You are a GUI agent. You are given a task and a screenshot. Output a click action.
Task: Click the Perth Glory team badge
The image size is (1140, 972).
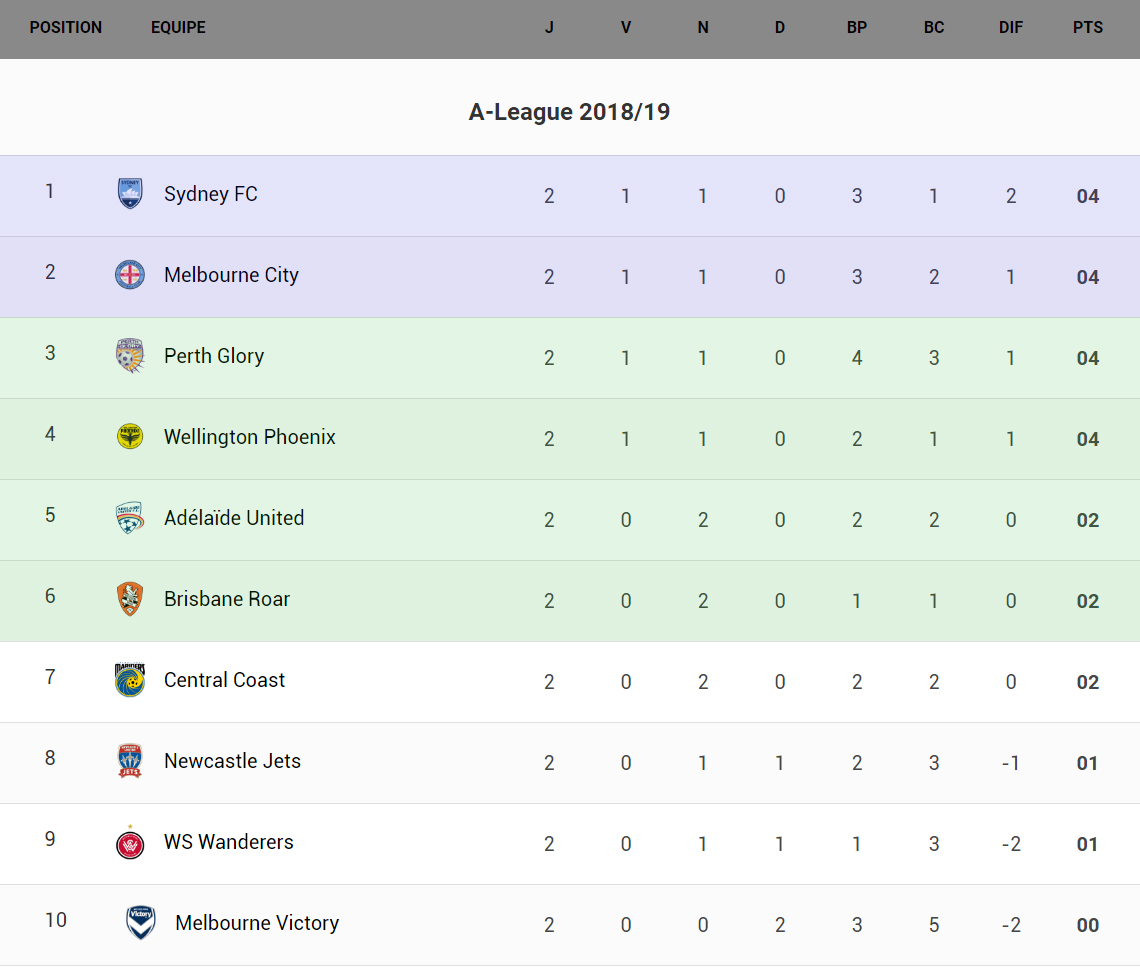tap(130, 356)
